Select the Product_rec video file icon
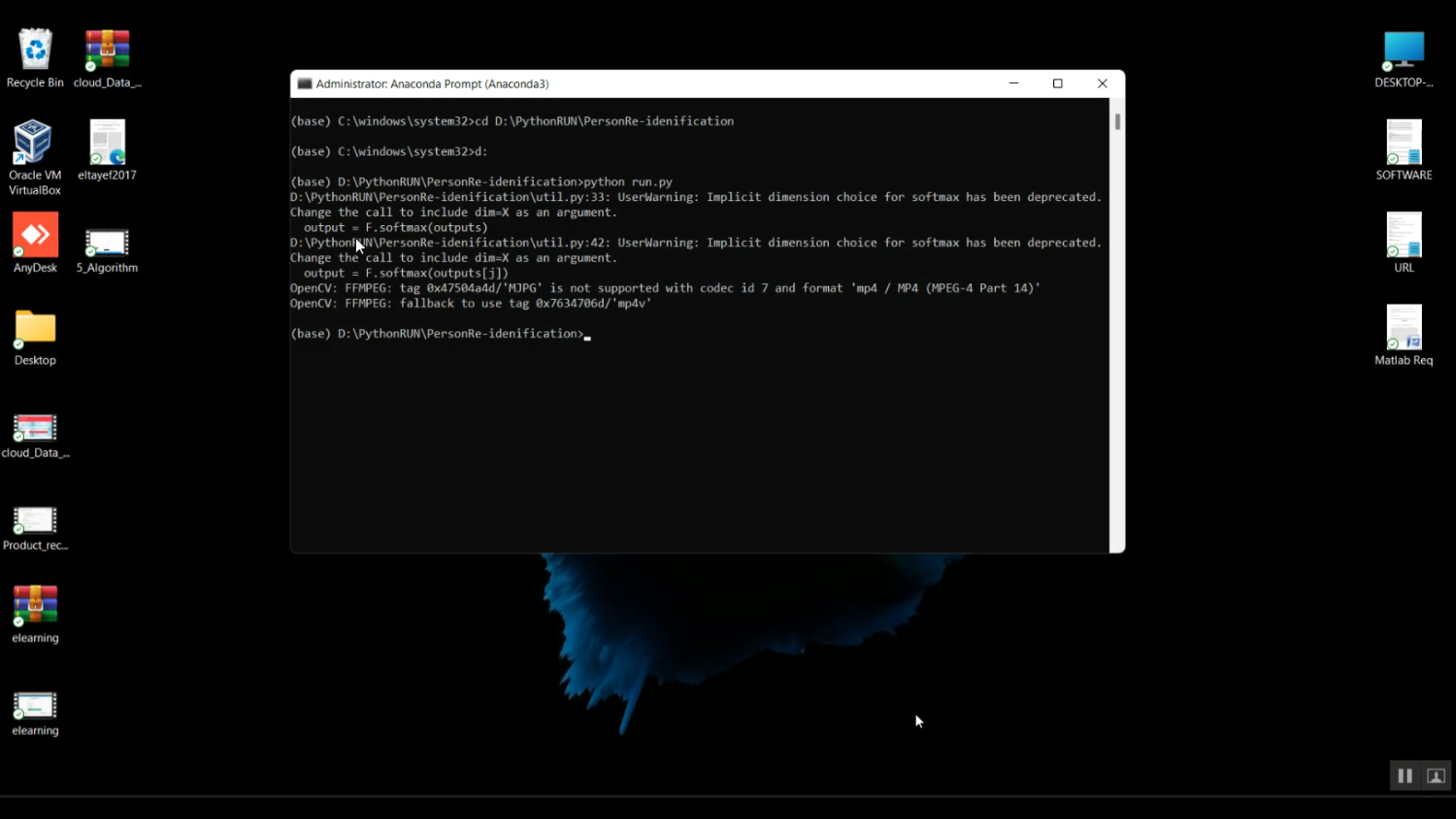The width and height of the screenshot is (1456, 819). [x=35, y=528]
